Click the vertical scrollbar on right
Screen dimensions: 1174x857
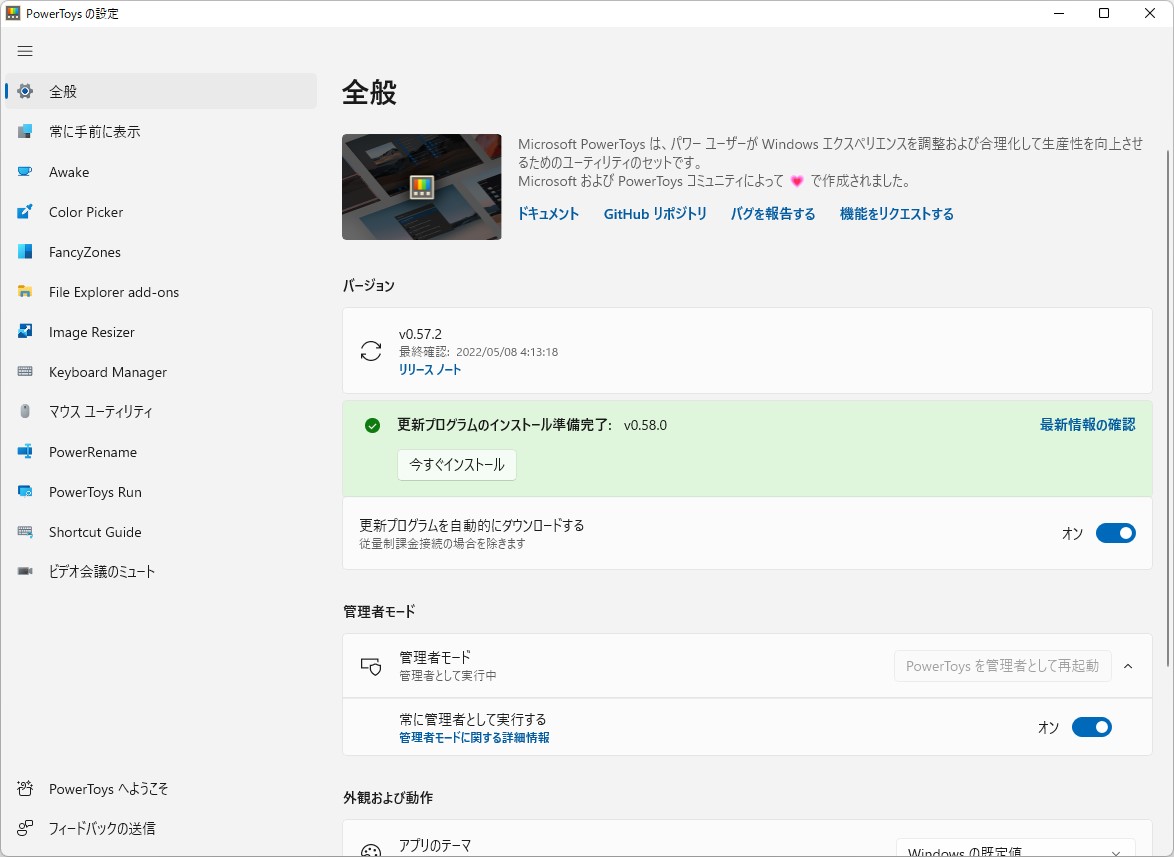[1169, 408]
